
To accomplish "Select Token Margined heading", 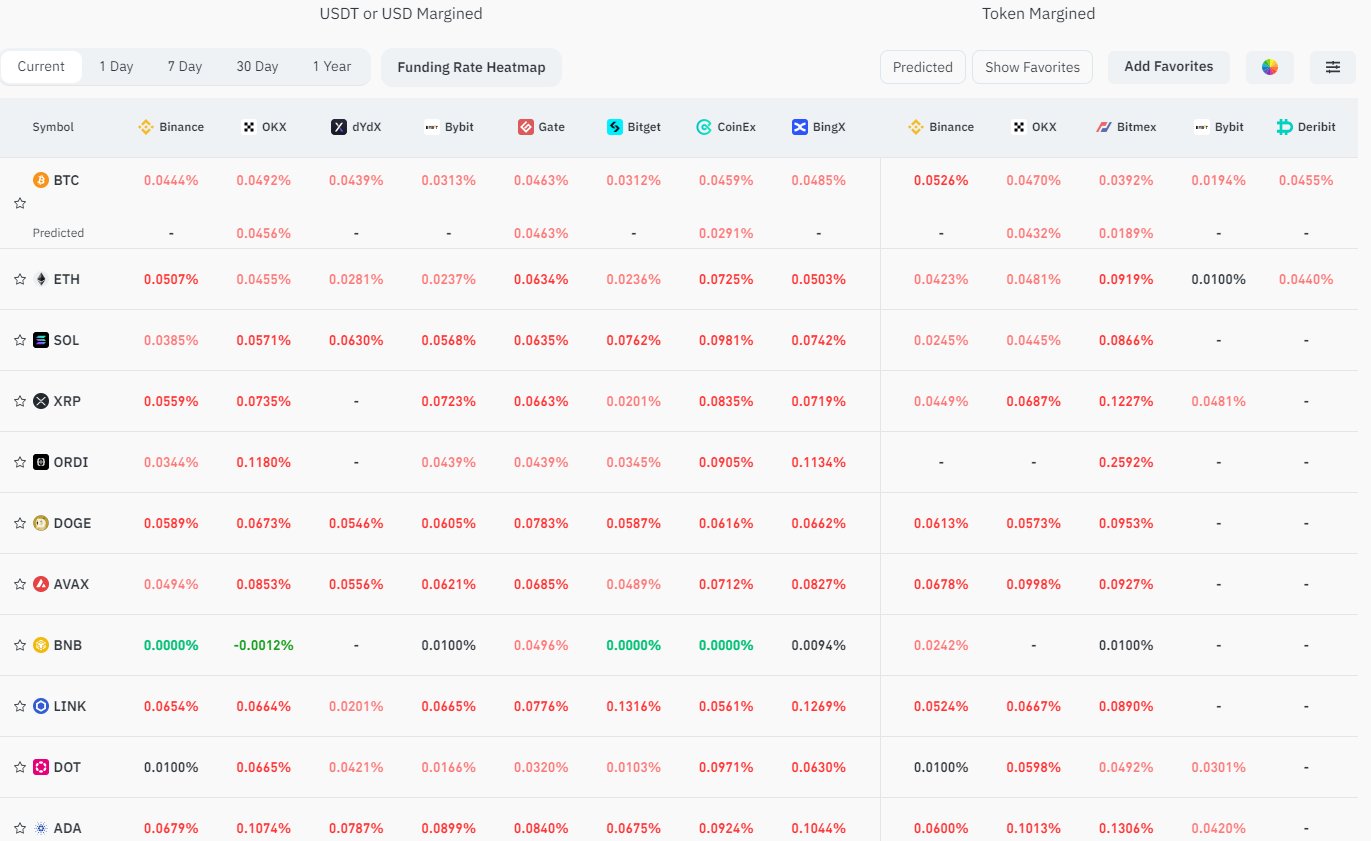I will click(1038, 14).
